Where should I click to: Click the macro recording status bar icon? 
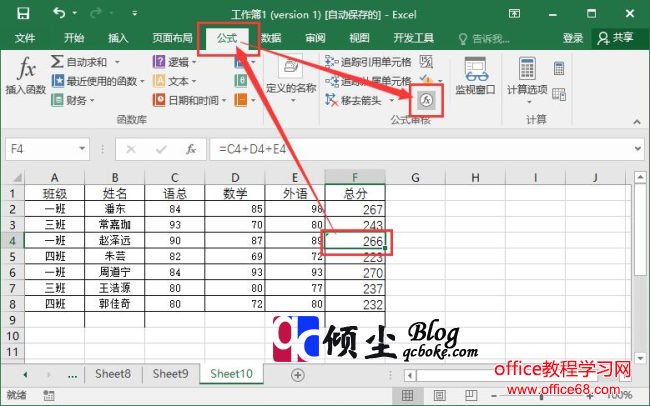[49, 395]
